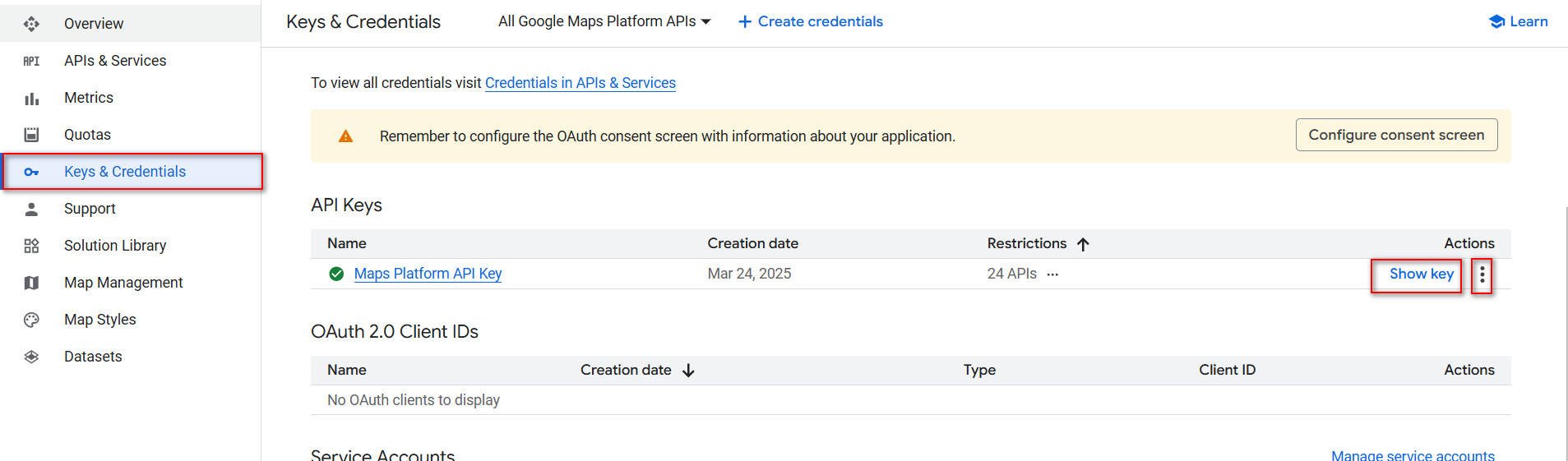
Task: Click Configure consent screen button
Action: tap(1396, 135)
